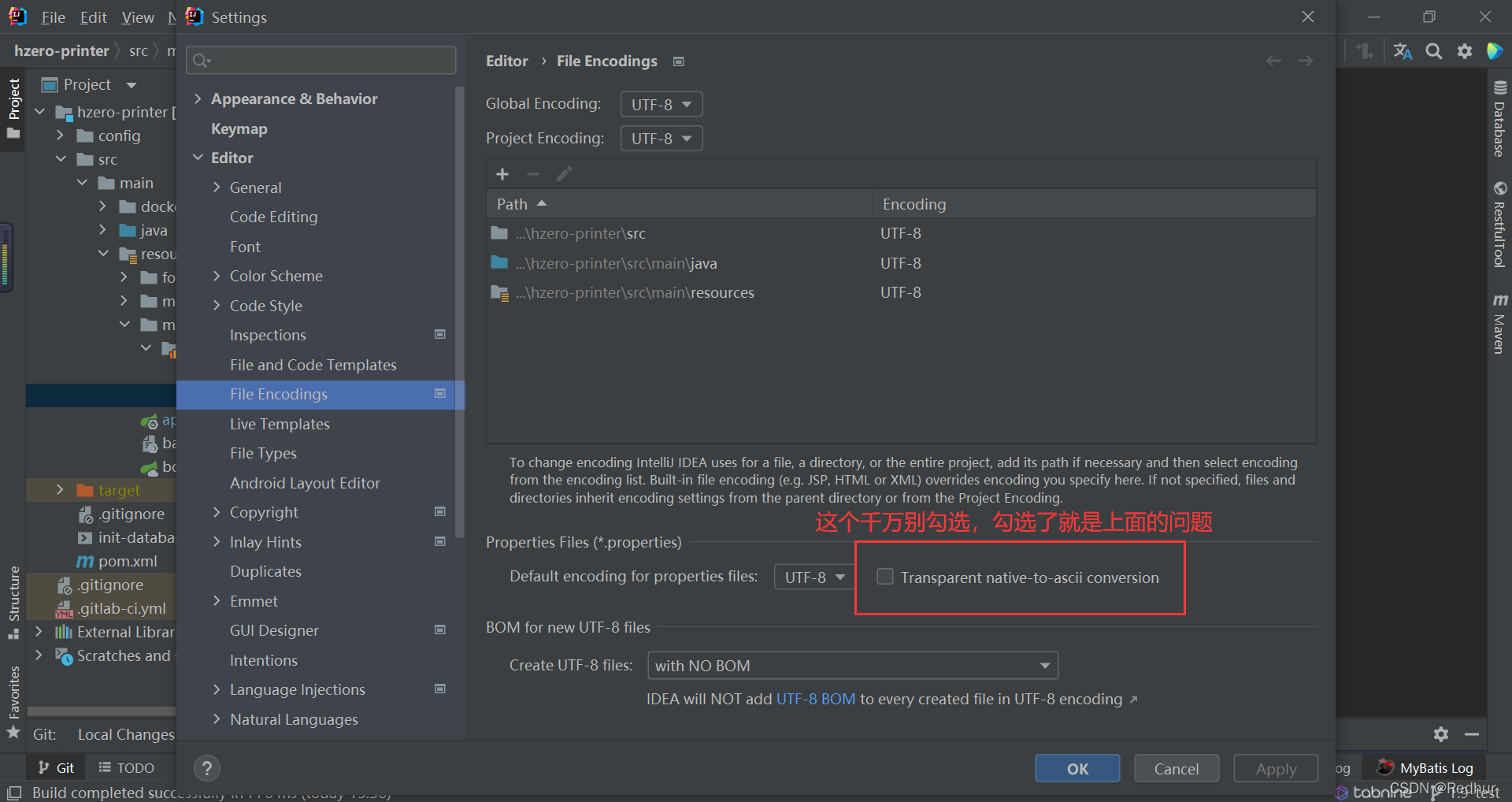The height and width of the screenshot is (802, 1512).
Task: Select File Types settings page
Action: pyautogui.click(x=263, y=453)
